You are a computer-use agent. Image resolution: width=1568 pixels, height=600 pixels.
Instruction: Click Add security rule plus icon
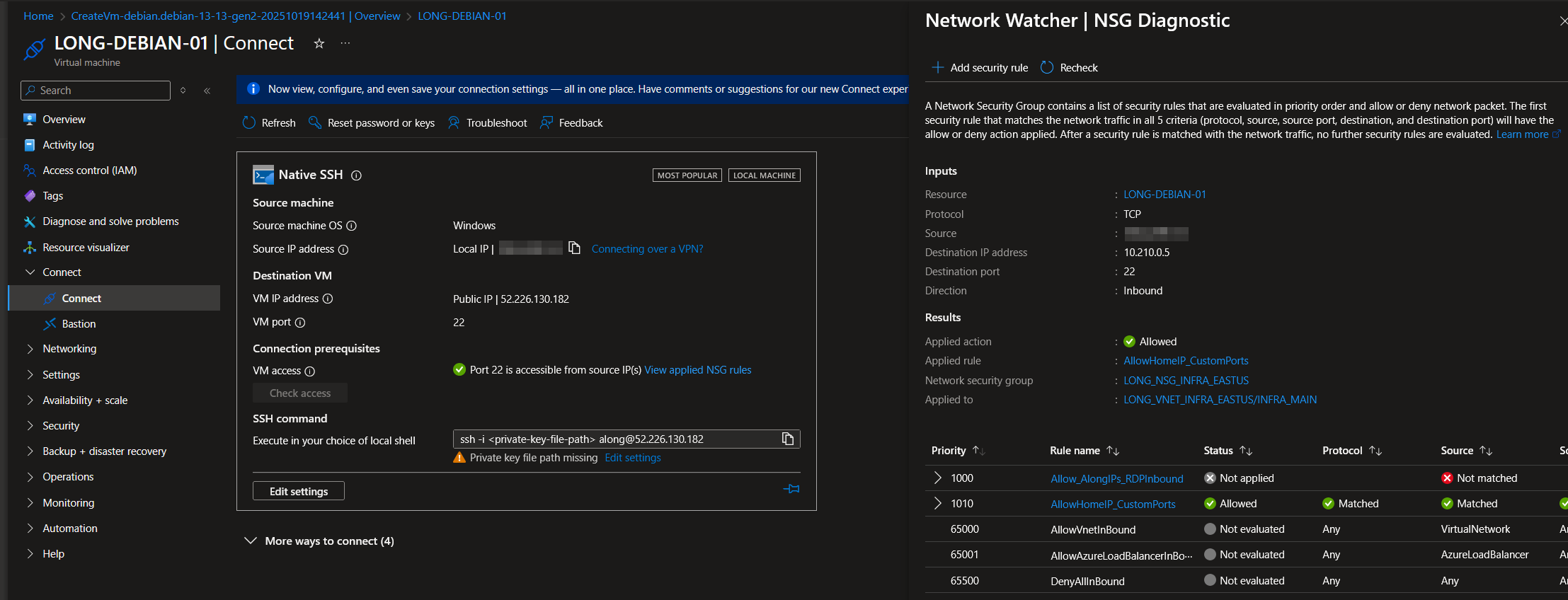click(x=937, y=68)
